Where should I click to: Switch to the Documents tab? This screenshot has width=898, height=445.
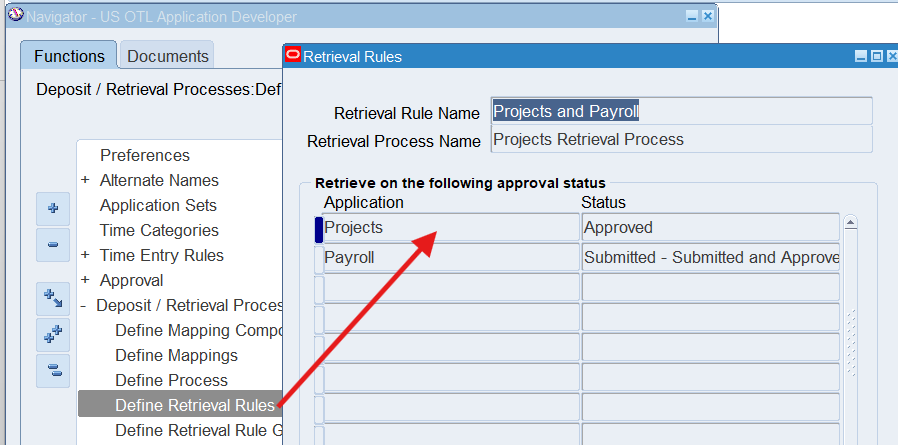point(168,56)
